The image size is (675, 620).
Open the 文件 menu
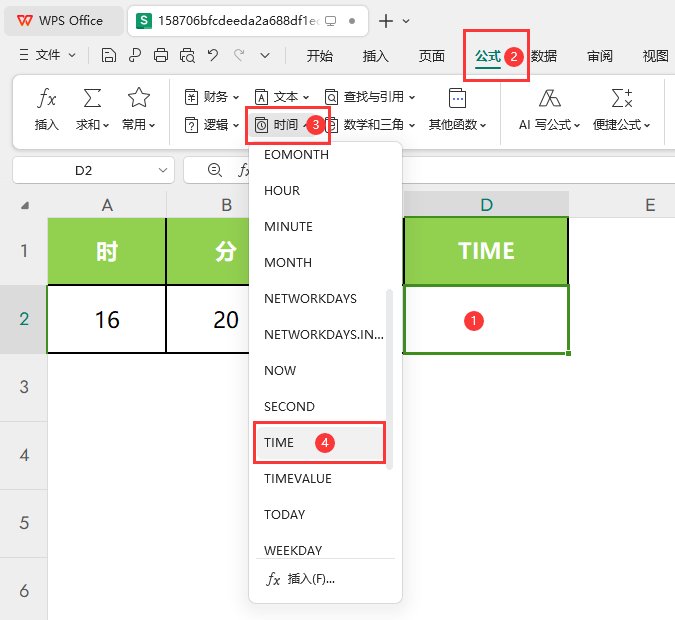47,55
